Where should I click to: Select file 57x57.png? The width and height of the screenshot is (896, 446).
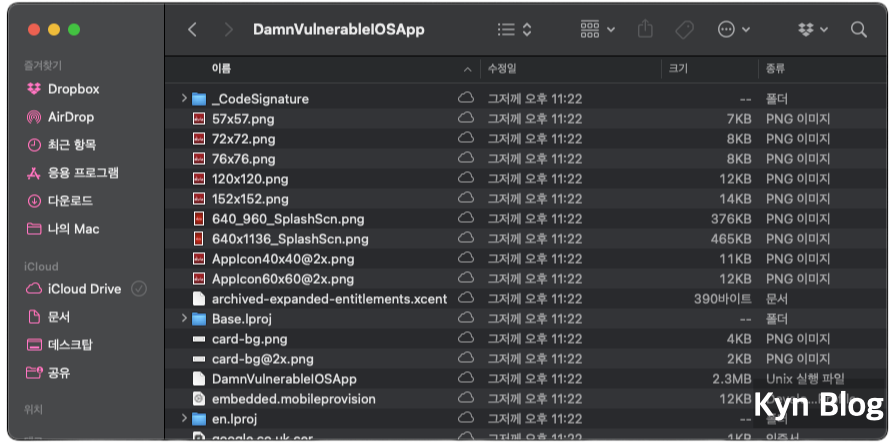pyautogui.click(x=243, y=119)
